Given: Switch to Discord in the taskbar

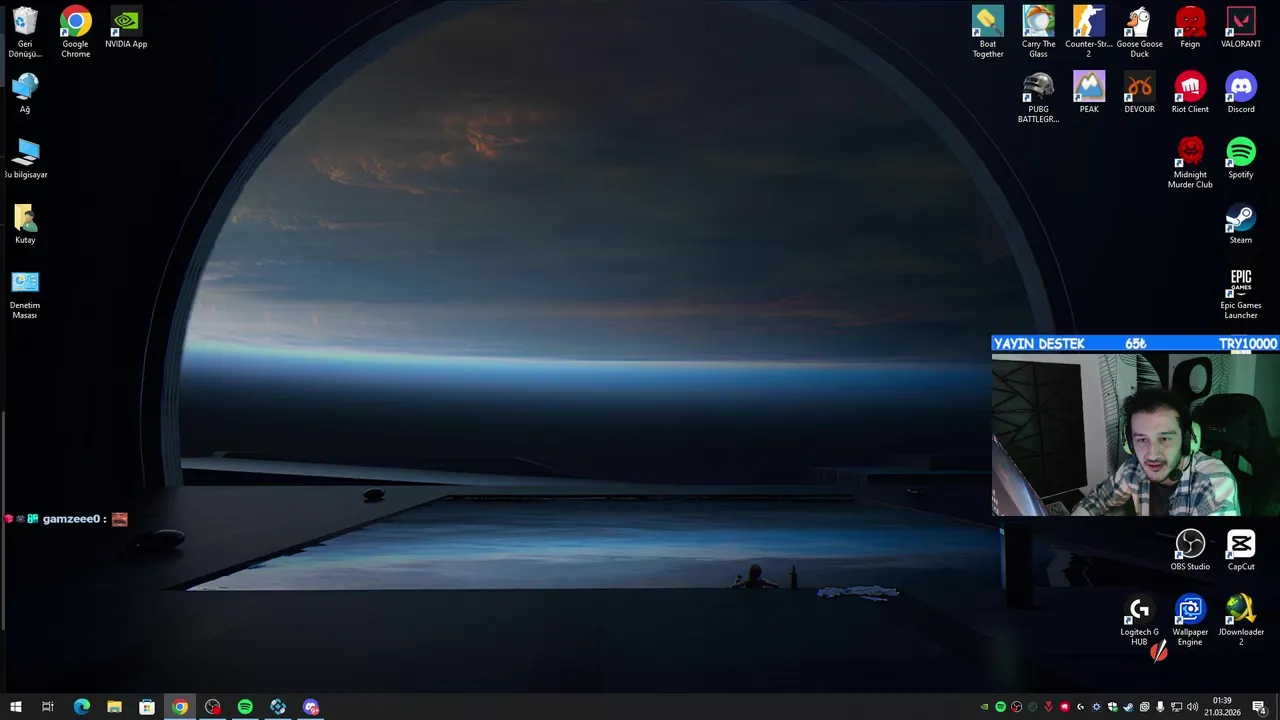Looking at the screenshot, I should coord(311,707).
